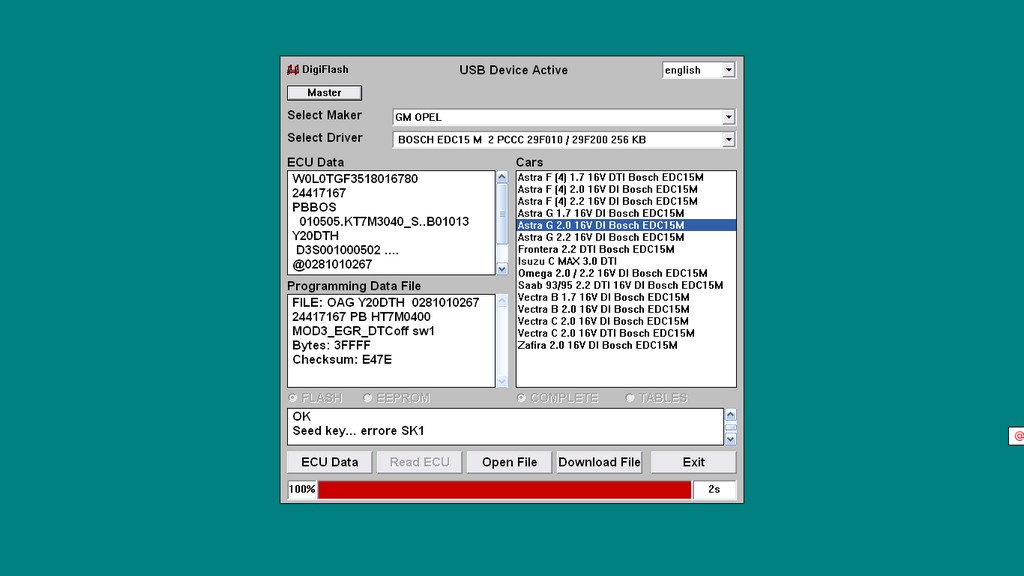1024x576 pixels.
Task: Select the EEPROM radio button
Action: click(368, 398)
